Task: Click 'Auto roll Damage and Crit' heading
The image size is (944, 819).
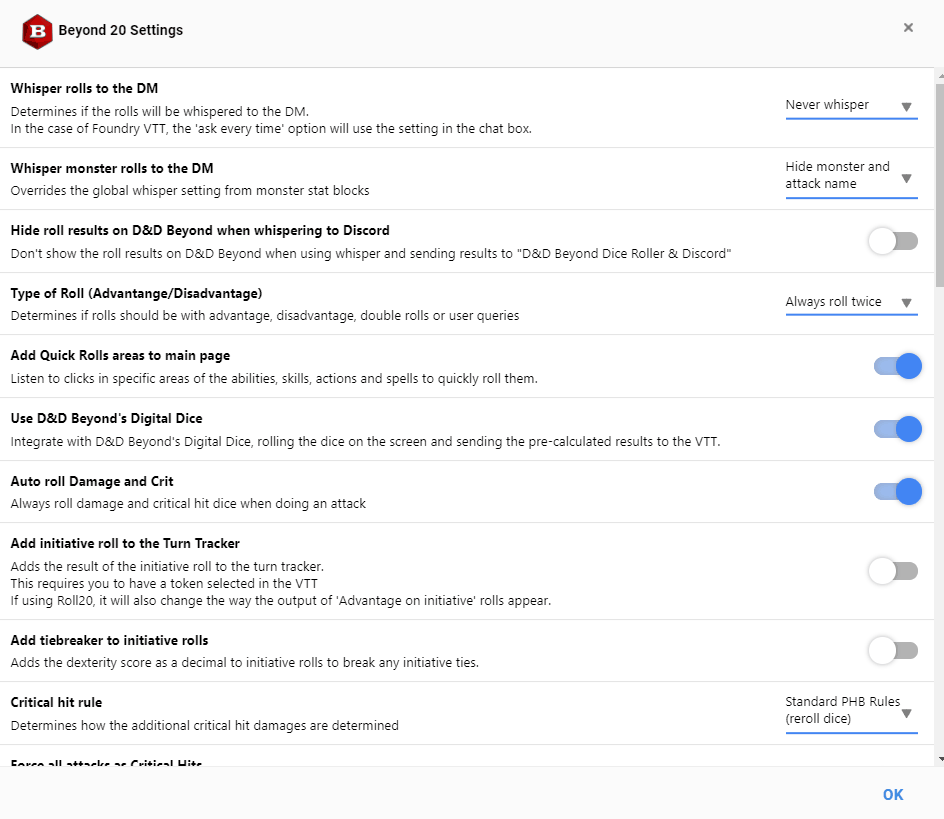Action: 92,481
